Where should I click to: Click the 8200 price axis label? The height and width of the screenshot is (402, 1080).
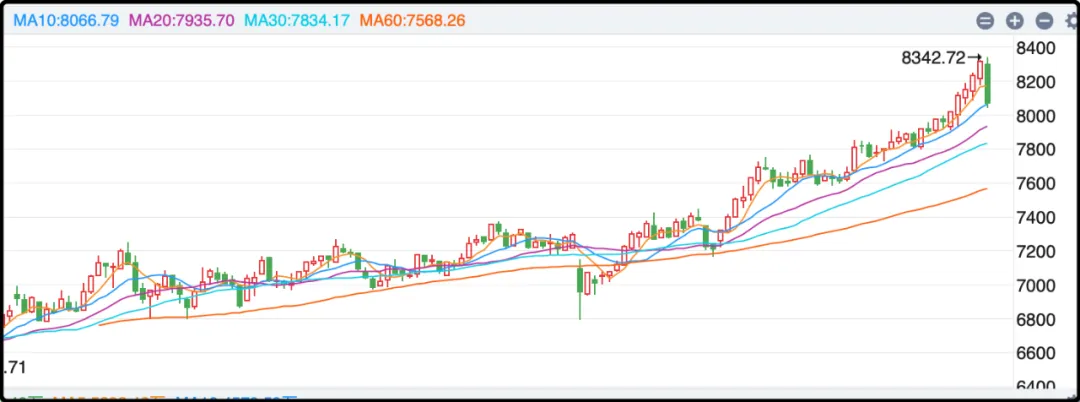[x=1036, y=82]
